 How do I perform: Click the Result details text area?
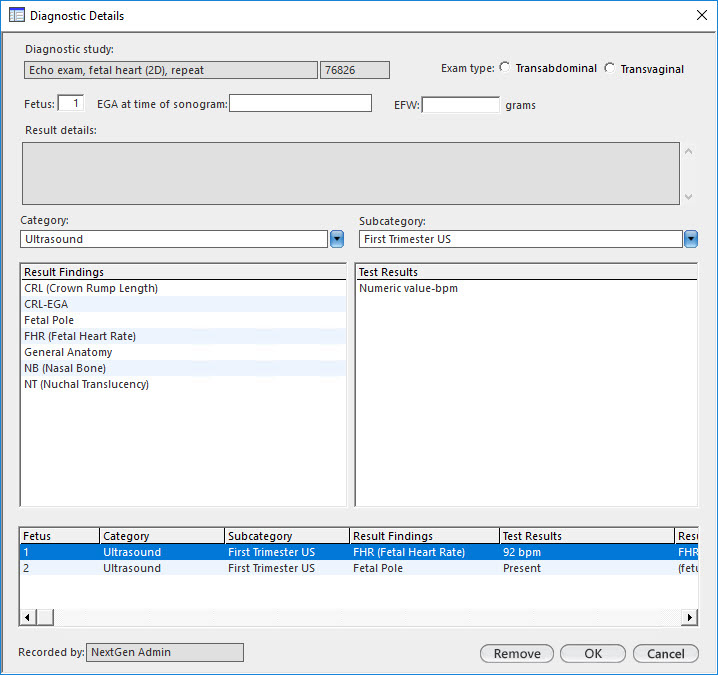tap(351, 173)
